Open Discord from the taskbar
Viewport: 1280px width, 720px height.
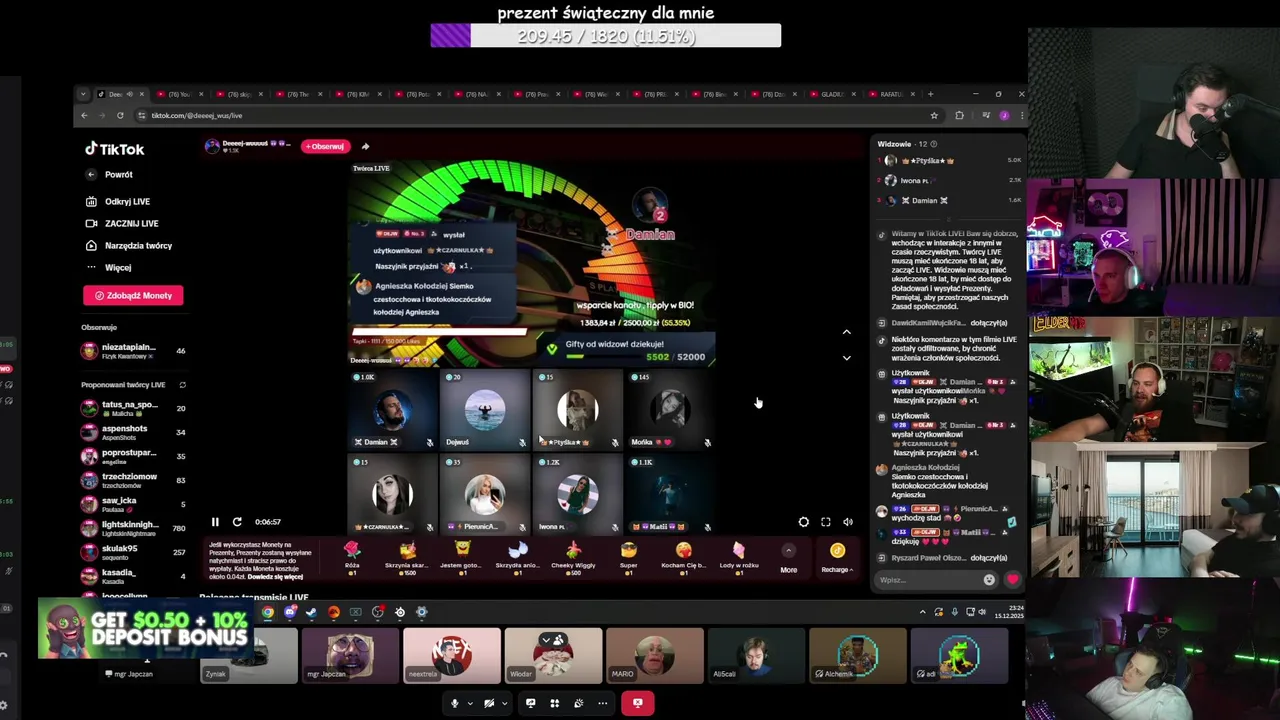click(290, 612)
